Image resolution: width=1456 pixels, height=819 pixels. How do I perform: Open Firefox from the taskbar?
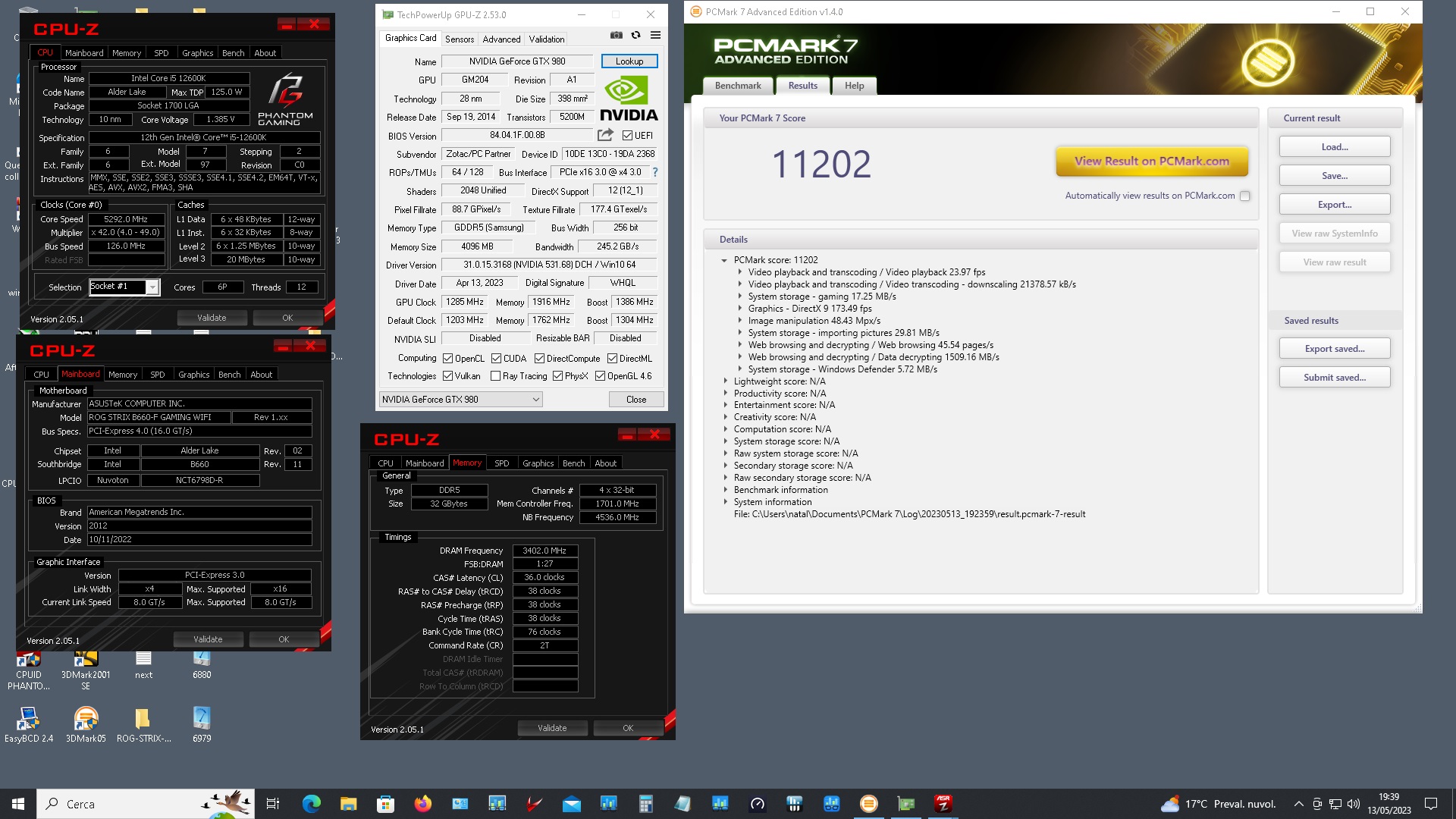coord(422,804)
